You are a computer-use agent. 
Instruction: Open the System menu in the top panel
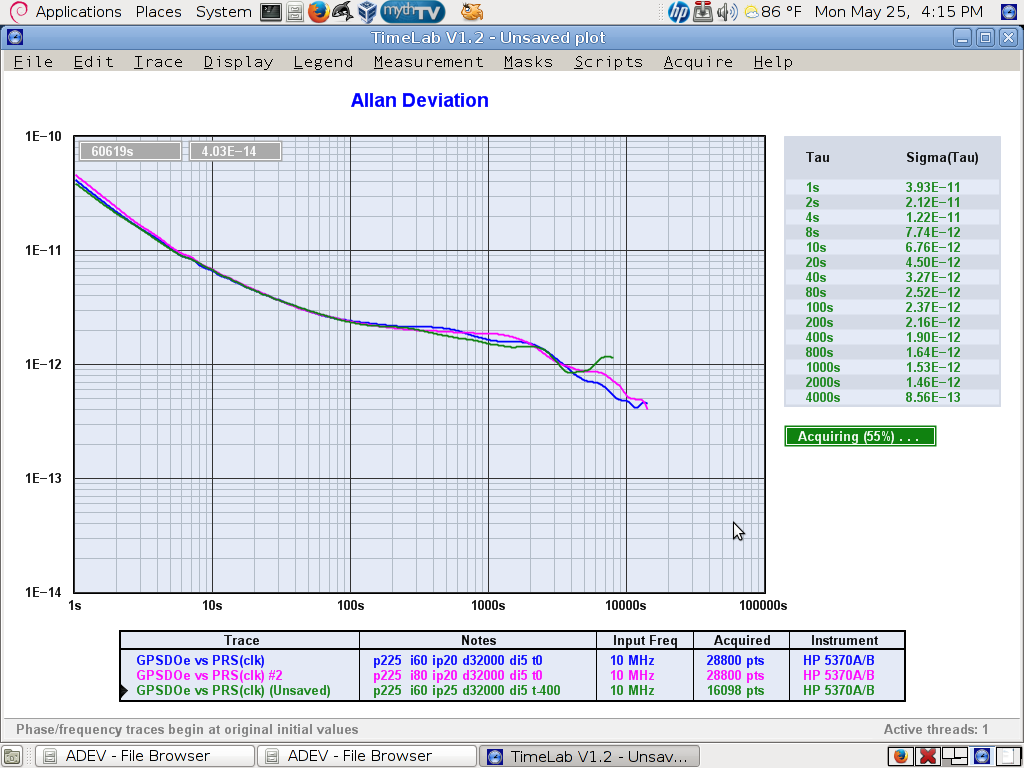[x=223, y=12]
